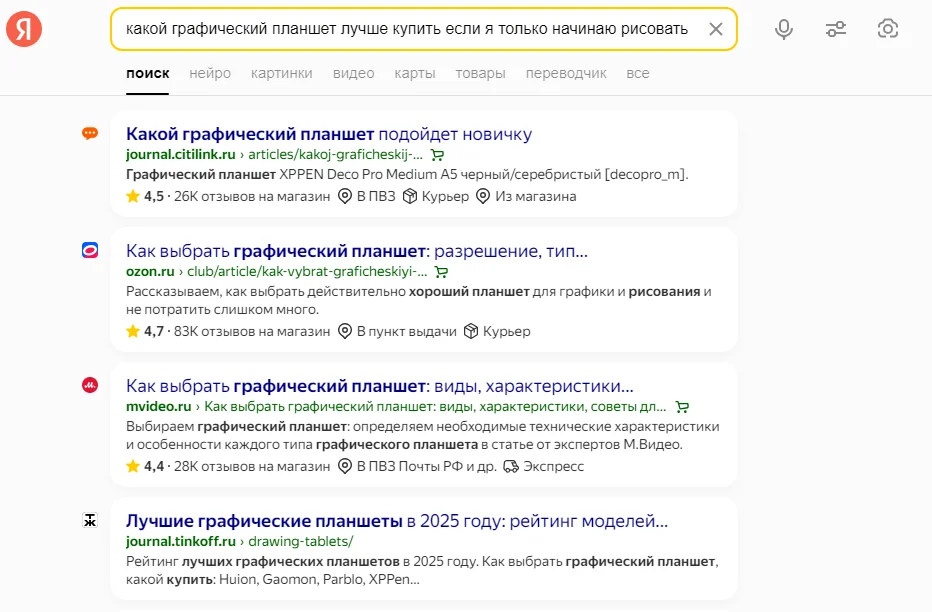The width and height of the screenshot is (932, 612).
Task: Click the shopping cart icon near journal.citilink.ru
Action: (438, 155)
